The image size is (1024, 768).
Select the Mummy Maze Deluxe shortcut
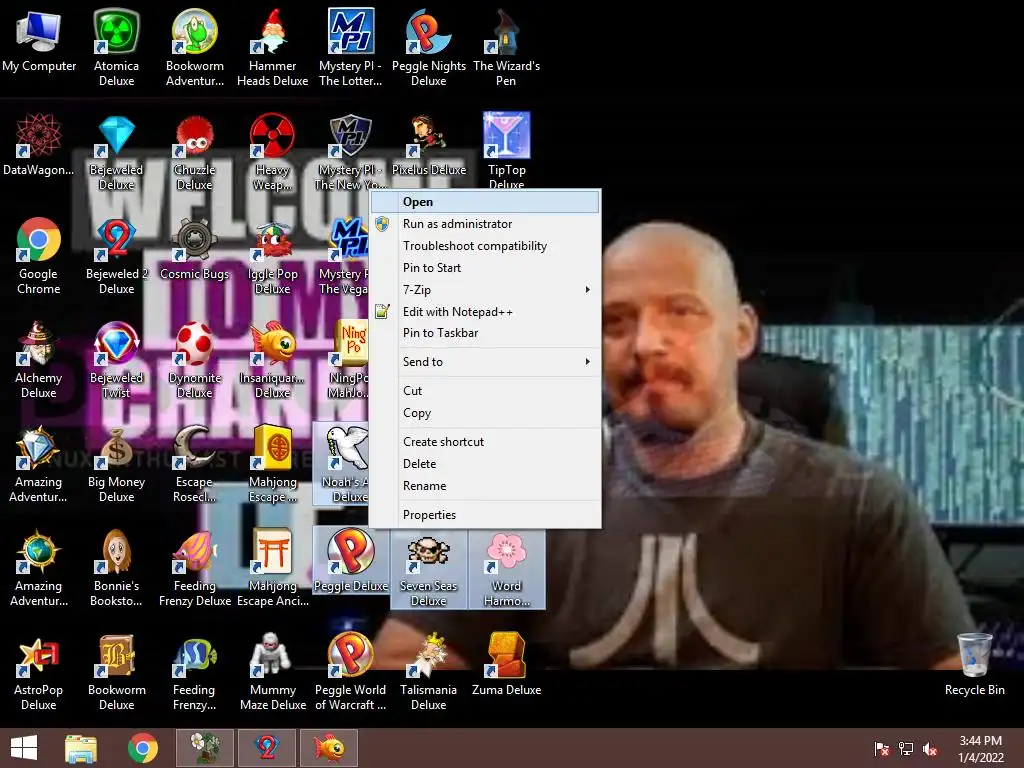coord(272,671)
